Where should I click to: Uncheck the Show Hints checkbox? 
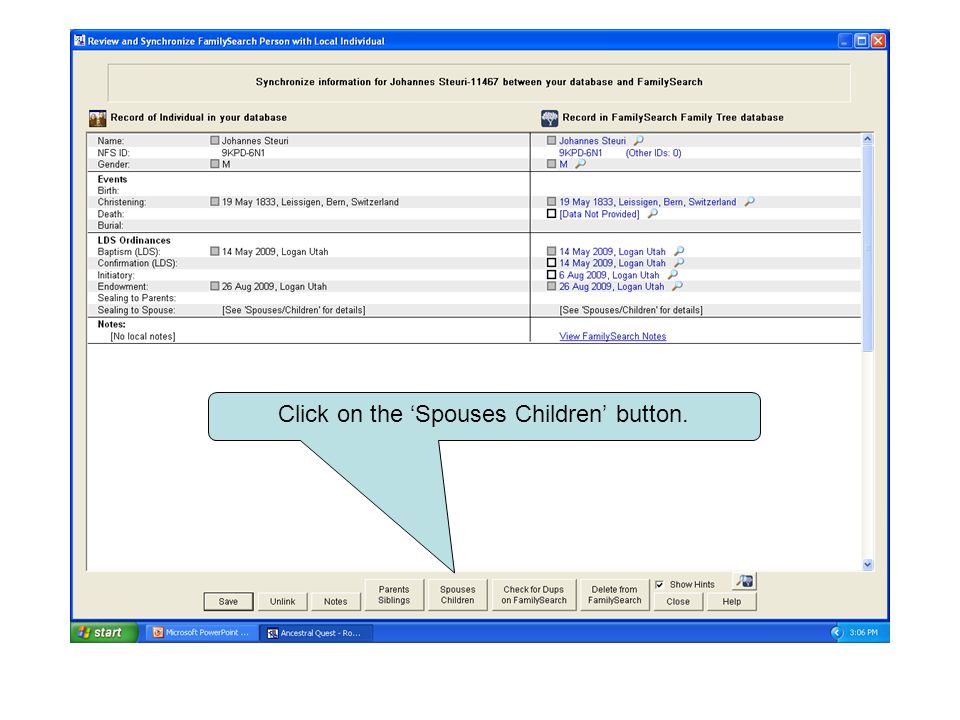[x=659, y=585]
